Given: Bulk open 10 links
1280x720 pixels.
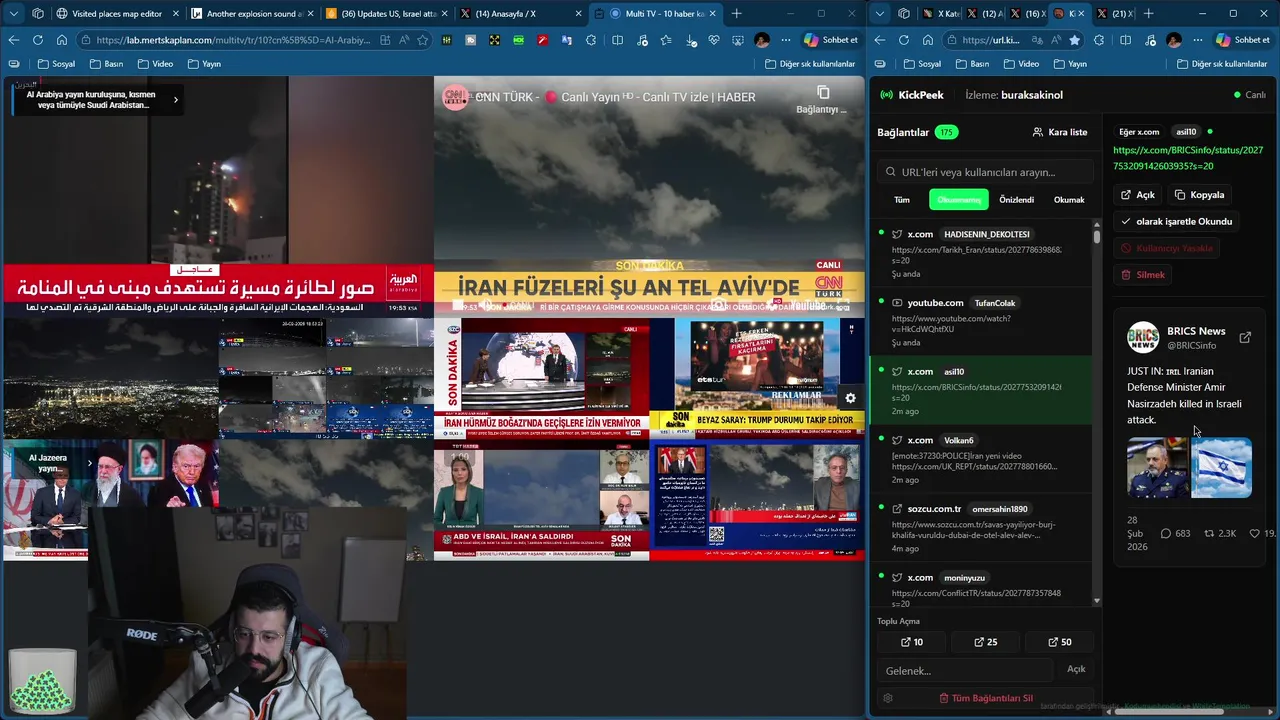Looking at the screenshot, I should click(x=912, y=642).
